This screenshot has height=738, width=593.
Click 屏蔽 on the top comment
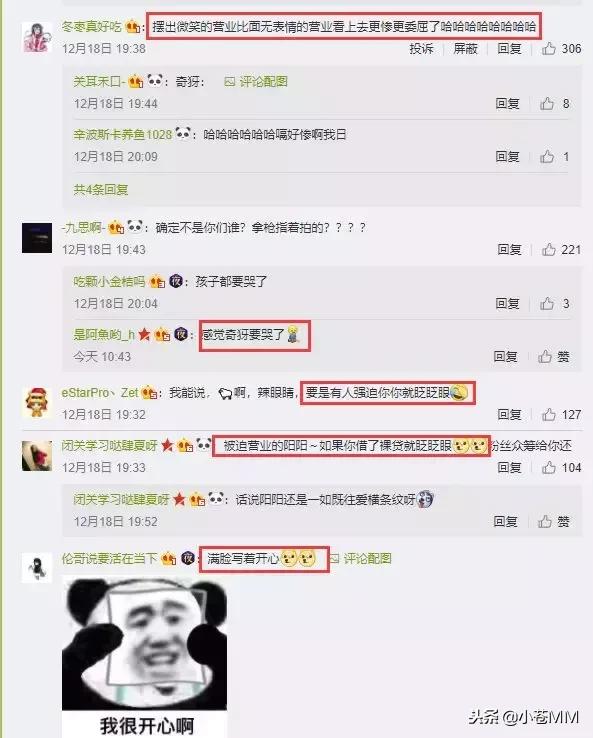coord(465,48)
